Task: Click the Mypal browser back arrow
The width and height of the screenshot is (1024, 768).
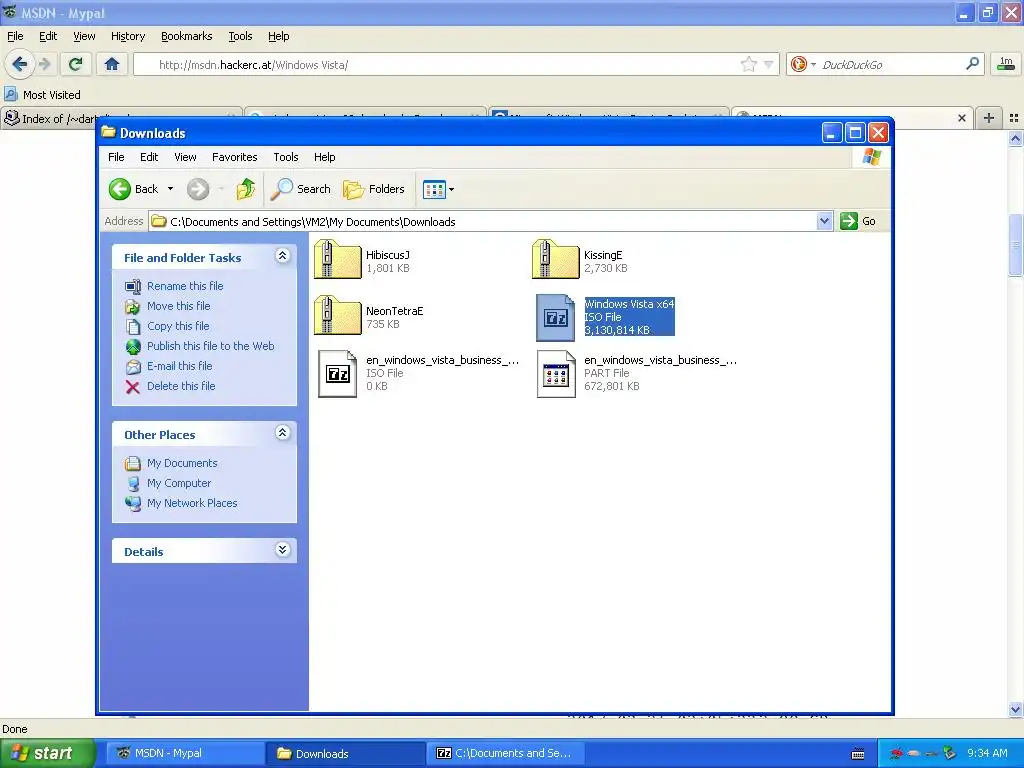Action: coord(19,64)
